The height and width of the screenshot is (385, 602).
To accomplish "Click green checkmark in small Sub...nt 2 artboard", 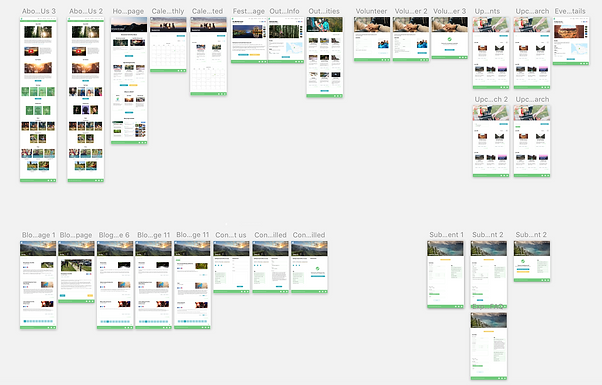I will pyautogui.click(x=523, y=261).
